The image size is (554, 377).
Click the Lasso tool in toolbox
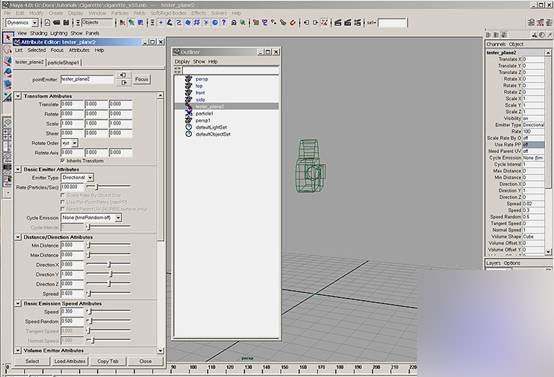tap(7, 49)
